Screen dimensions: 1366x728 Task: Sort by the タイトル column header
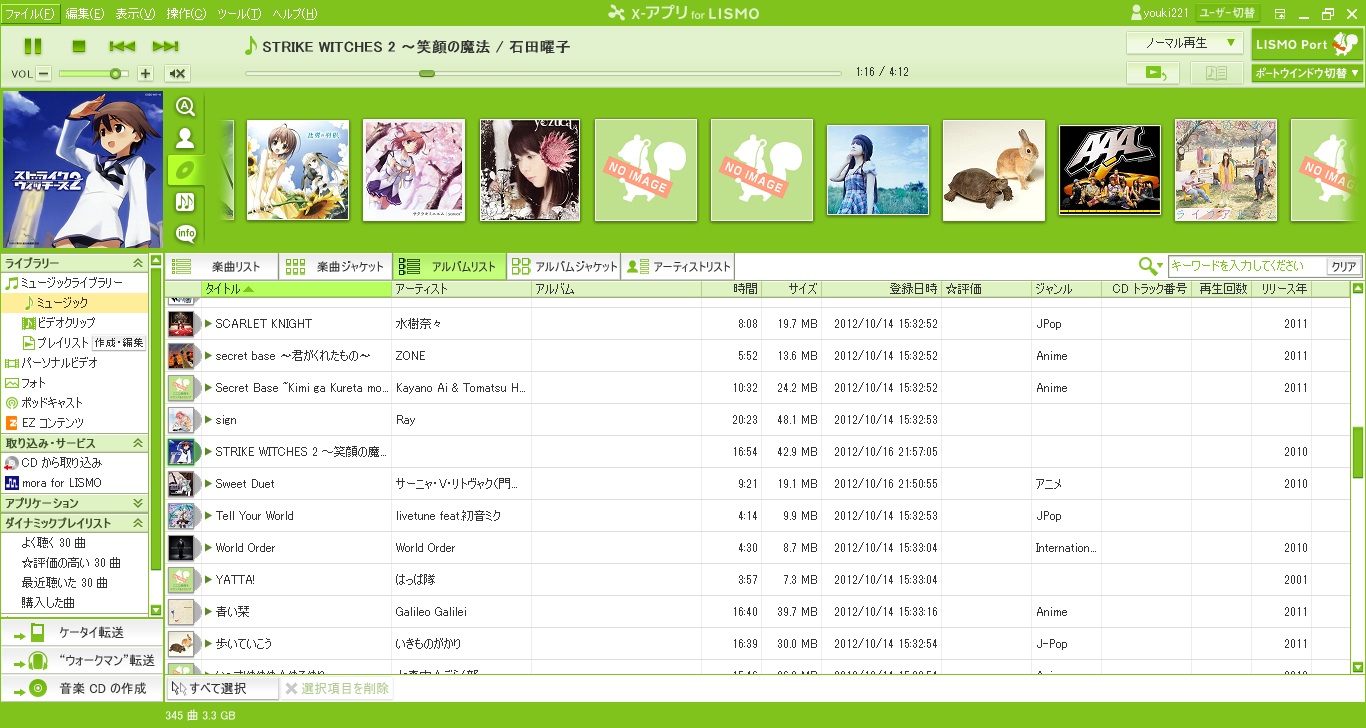pos(296,289)
